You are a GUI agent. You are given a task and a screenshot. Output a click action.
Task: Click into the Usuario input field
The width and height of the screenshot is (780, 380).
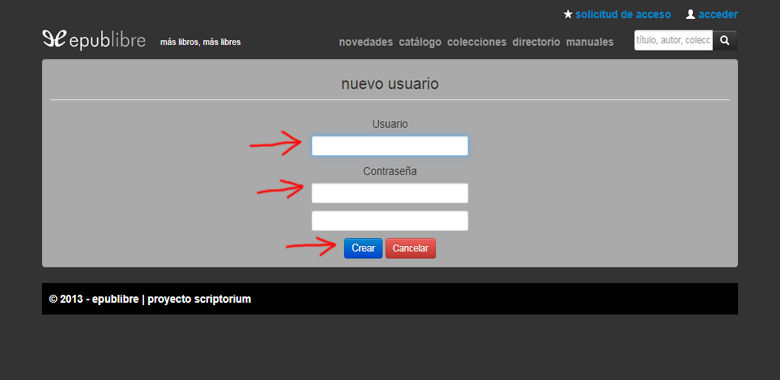(390, 146)
